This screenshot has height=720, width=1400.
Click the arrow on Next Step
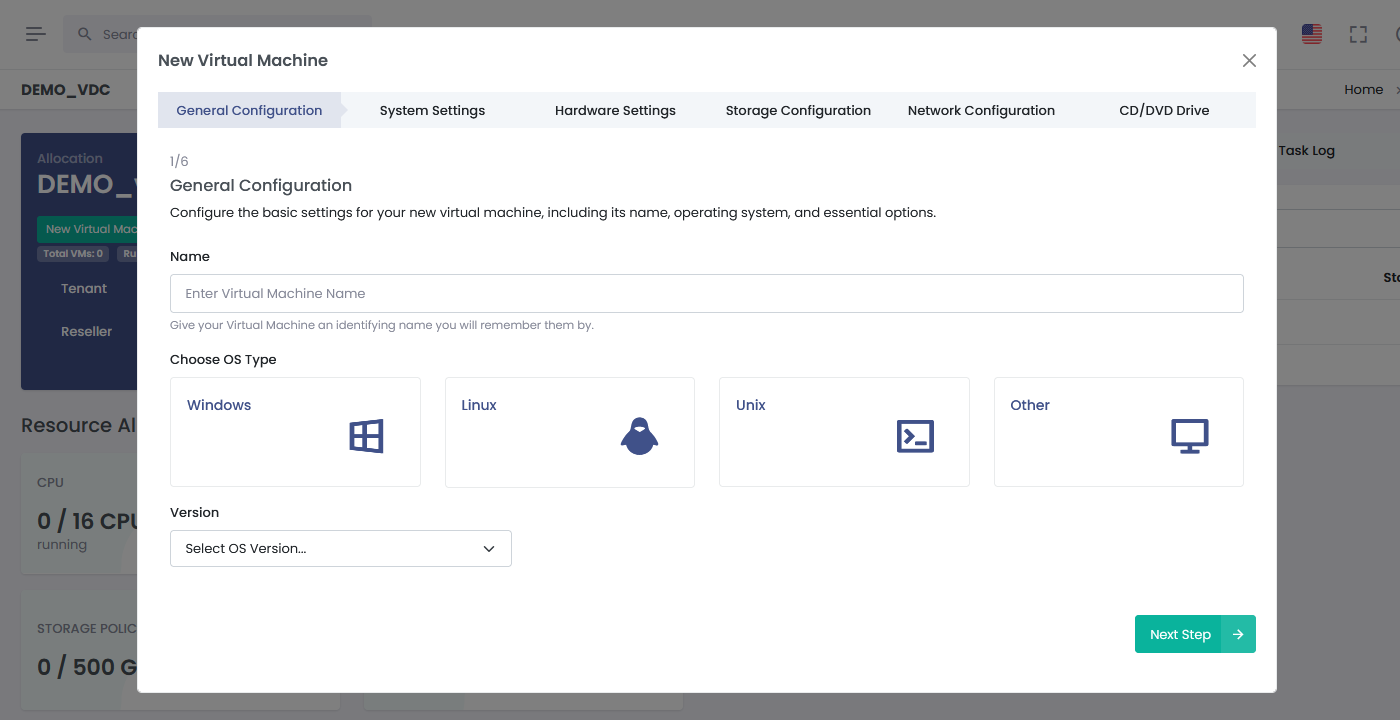[x=1238, y=634]
